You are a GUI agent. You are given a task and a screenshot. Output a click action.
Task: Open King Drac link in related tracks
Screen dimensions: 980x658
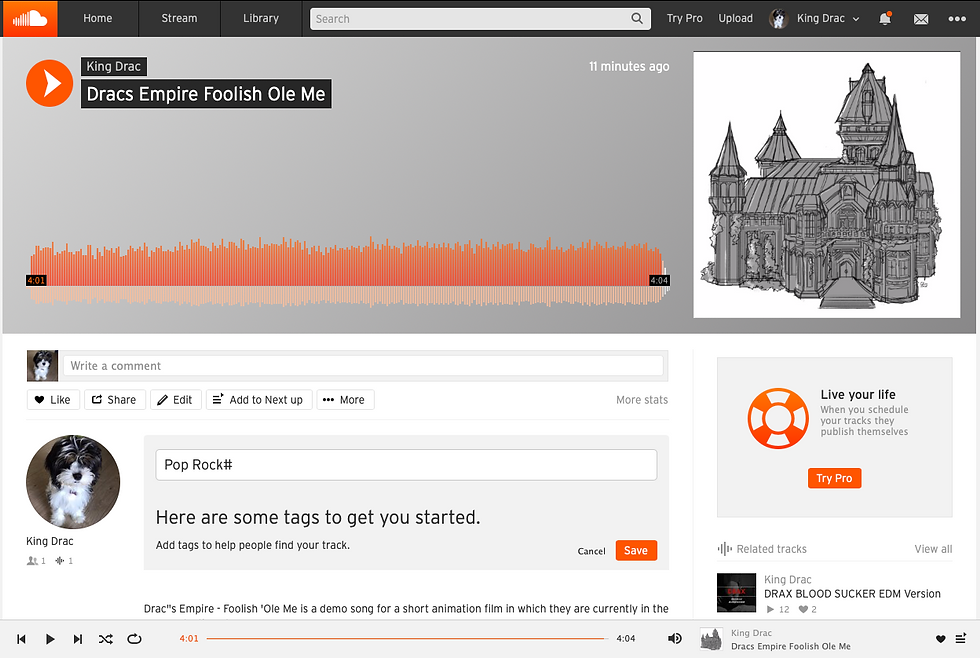pyautogui.click(x=788, y=580)
